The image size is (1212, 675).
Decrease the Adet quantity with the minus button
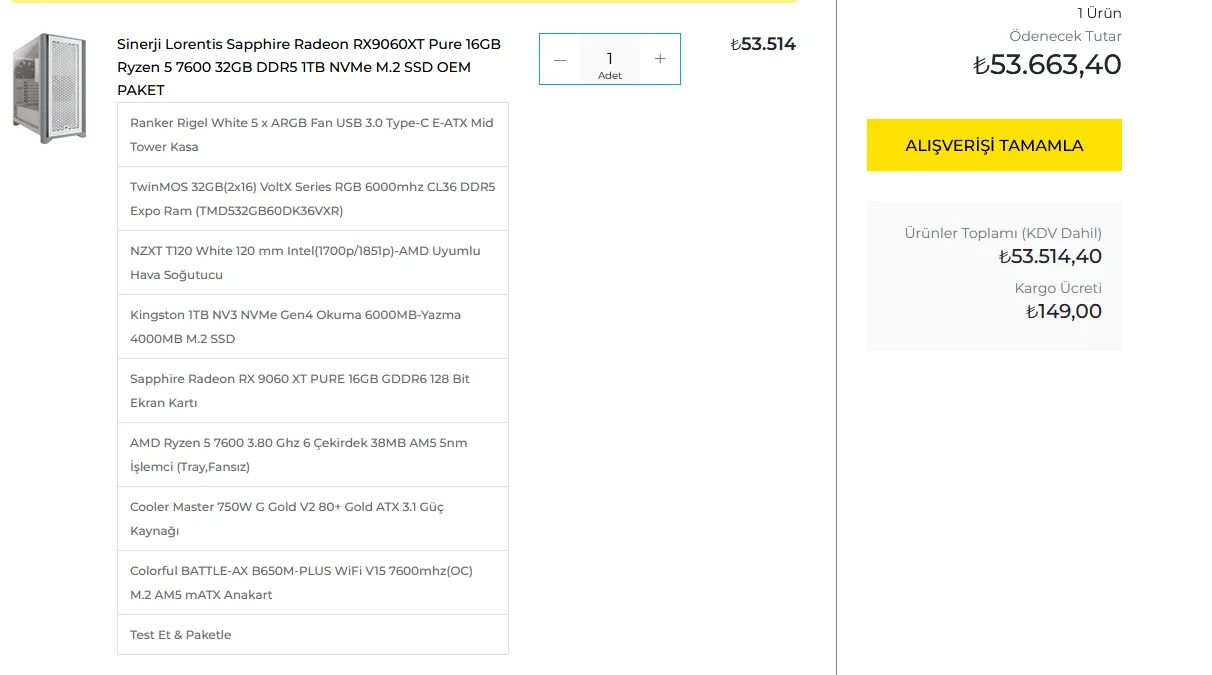pyautogui.click(x=560, y=59)
